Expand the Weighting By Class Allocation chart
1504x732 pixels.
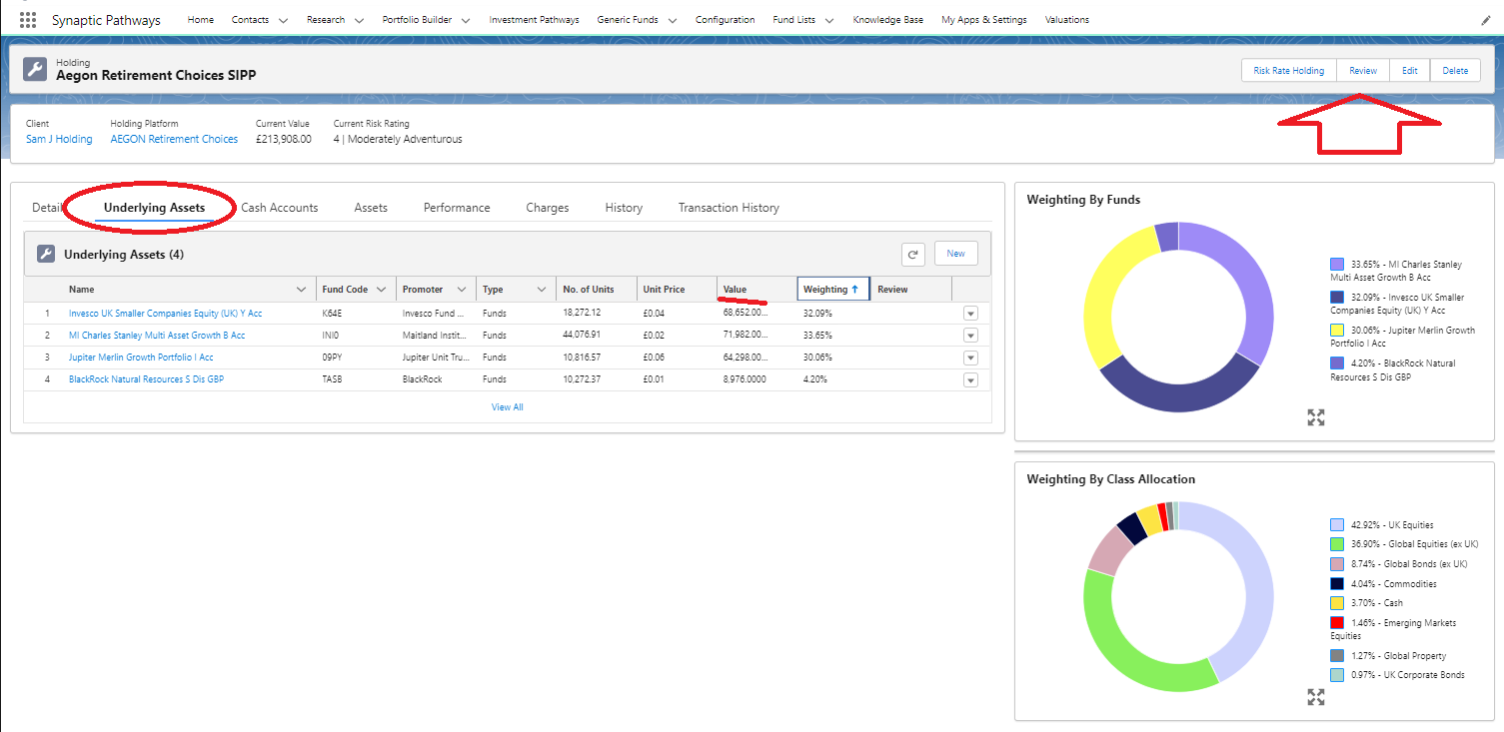click(1316, 696)
